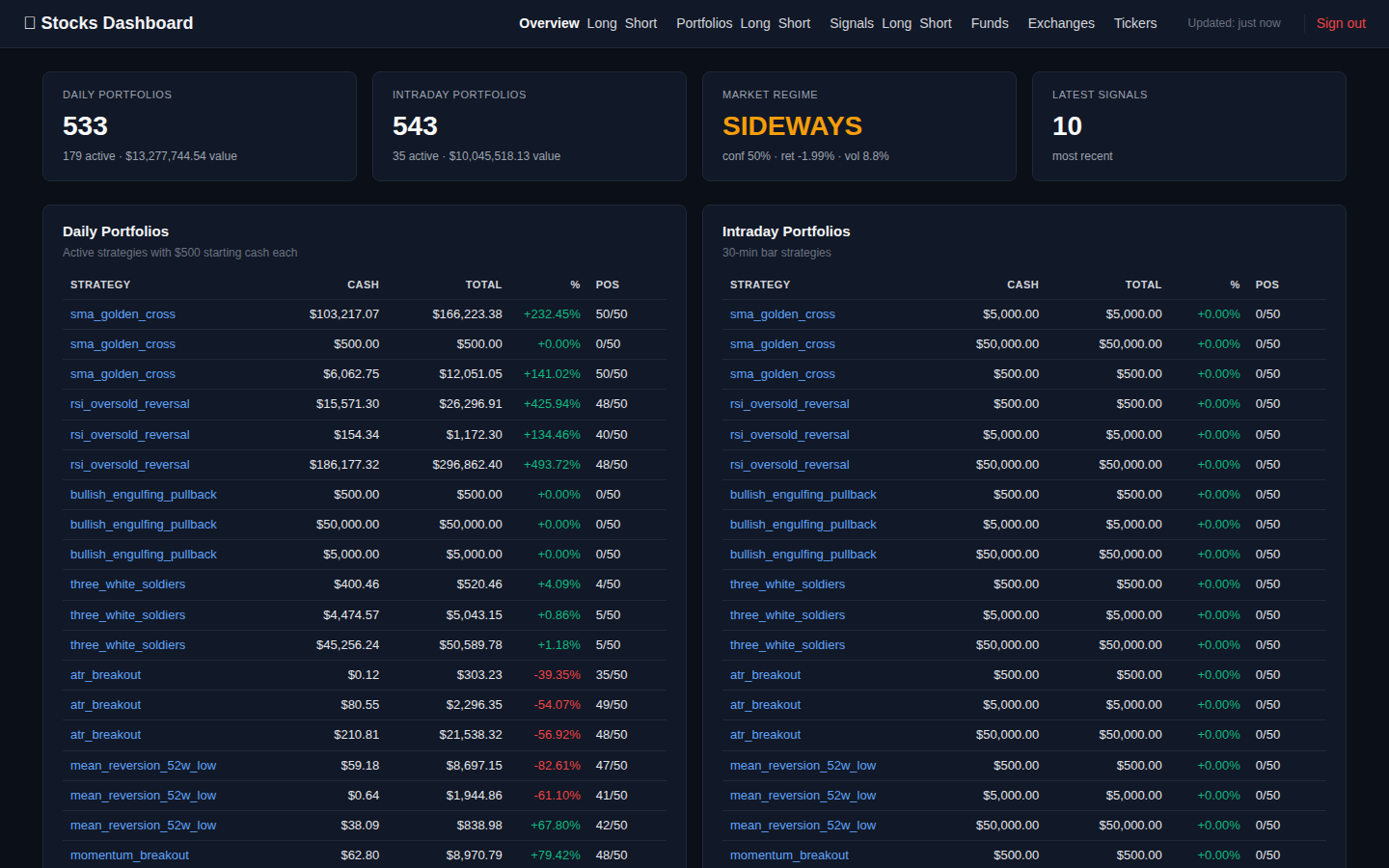Viewport: 1389px width, 868px height.
Task: Click the +493.72% return value
Action: (x=552, y=465)
